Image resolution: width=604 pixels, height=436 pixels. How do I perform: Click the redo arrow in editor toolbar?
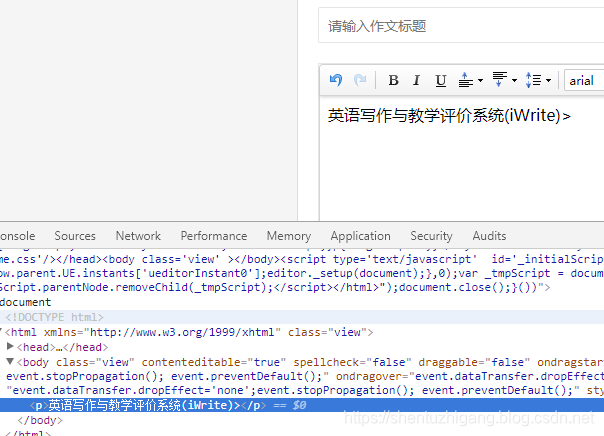point(360,80)
